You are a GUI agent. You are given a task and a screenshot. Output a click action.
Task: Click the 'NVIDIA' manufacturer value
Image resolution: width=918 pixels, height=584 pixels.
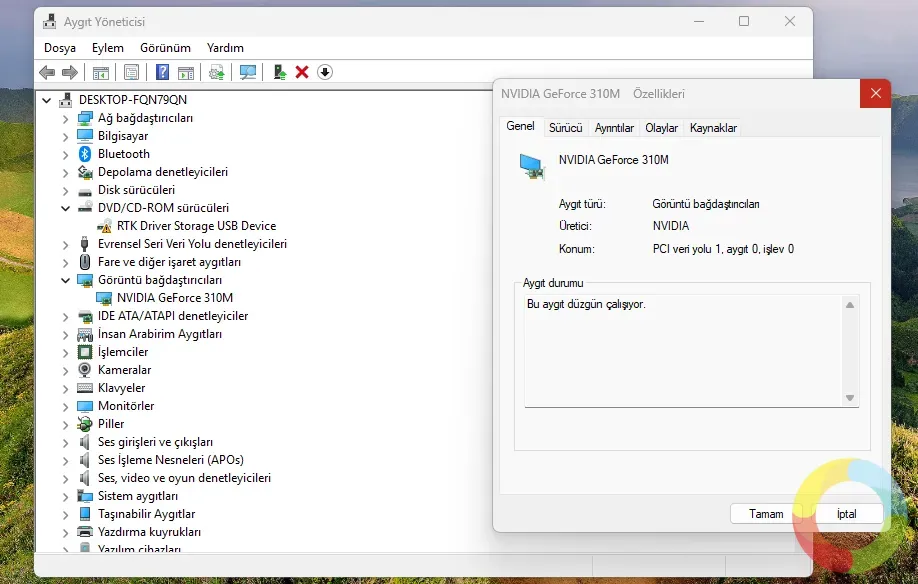coord(671,226)
